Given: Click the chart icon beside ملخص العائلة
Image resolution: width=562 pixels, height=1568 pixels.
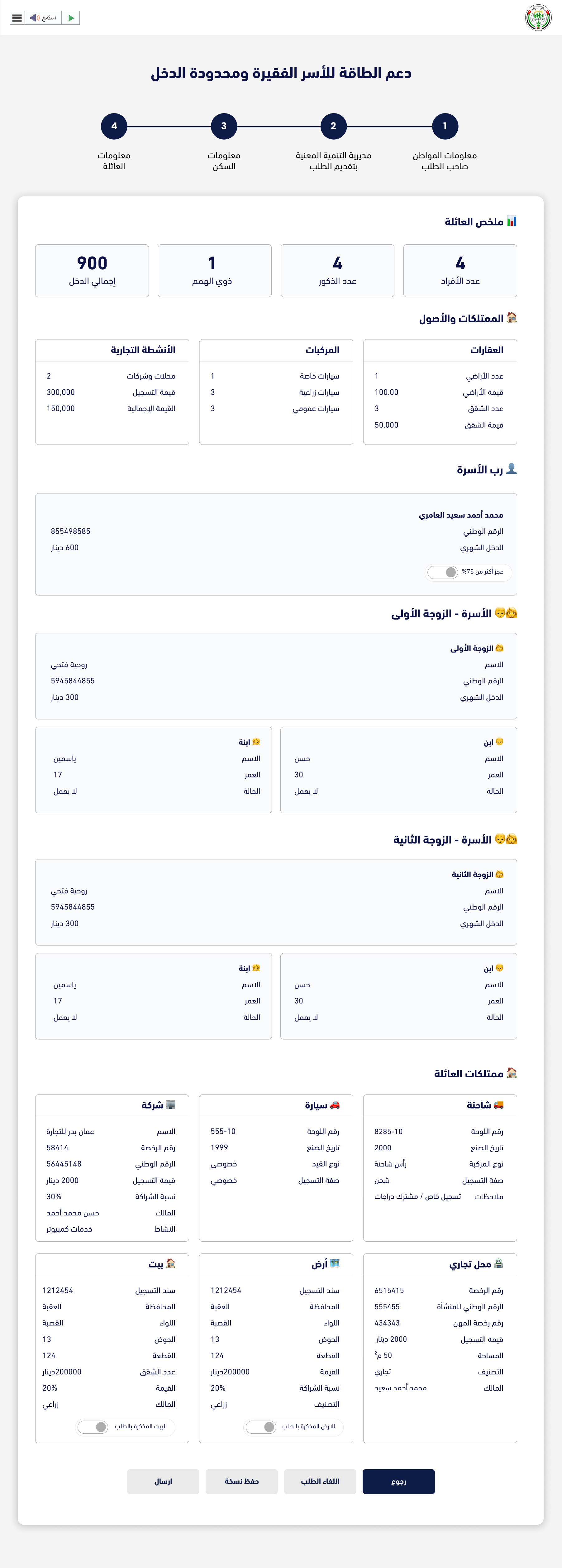Looking at the screenshot, I should click(x=512, y=221).
